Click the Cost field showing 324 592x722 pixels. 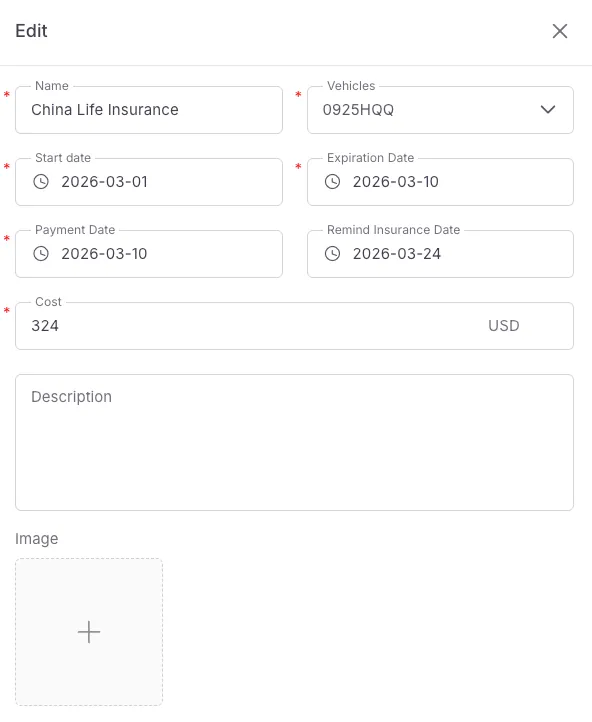(x=294, y=326)
